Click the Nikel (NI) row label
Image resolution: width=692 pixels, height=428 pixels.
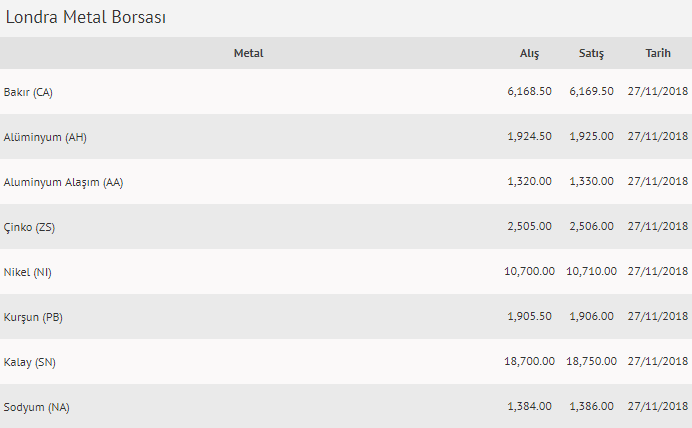(x=27, y=272)
